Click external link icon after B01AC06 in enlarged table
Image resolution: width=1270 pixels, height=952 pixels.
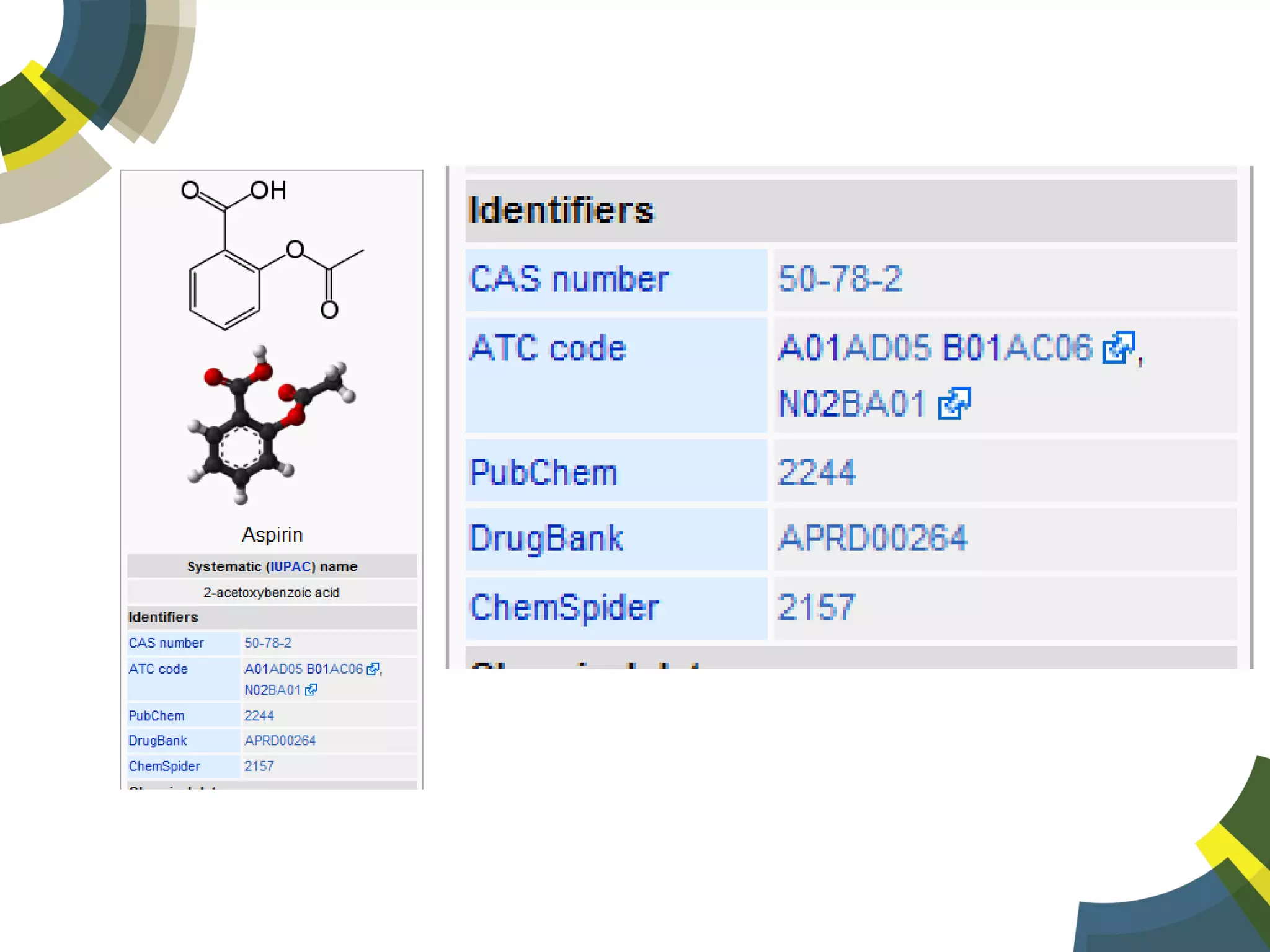coord(1118,348)
